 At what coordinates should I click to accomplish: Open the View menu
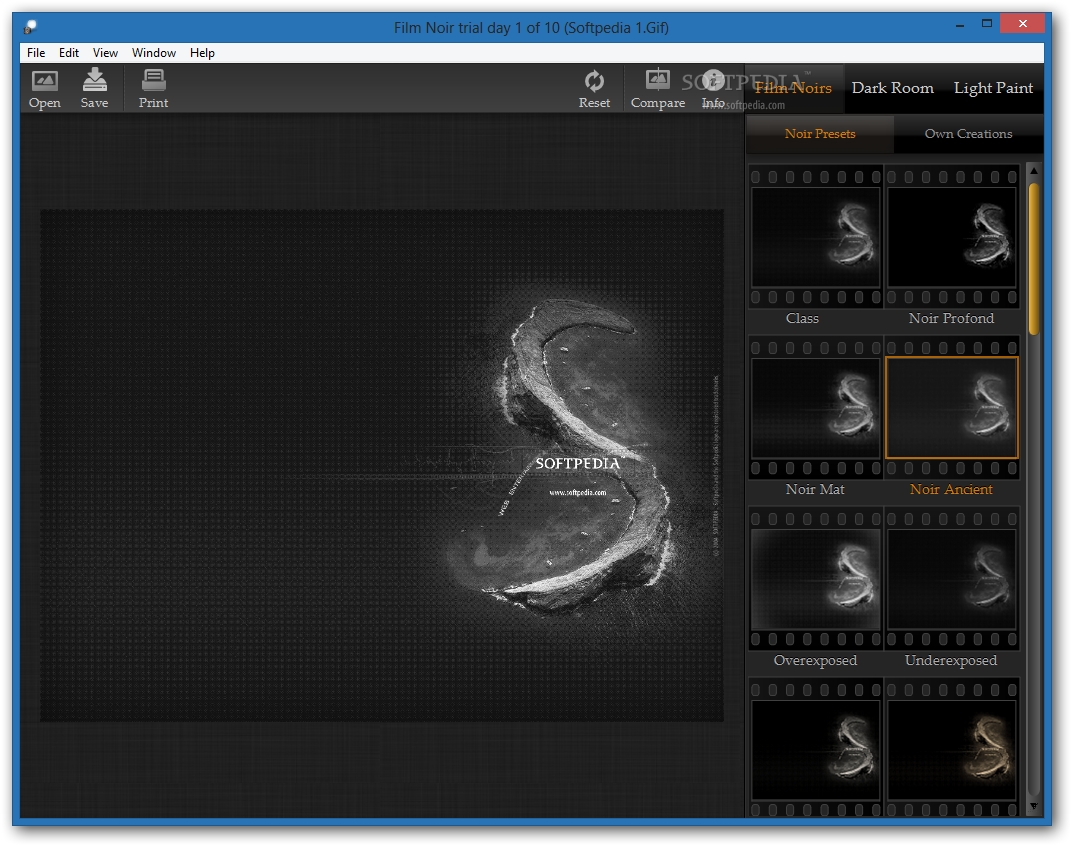105,53
